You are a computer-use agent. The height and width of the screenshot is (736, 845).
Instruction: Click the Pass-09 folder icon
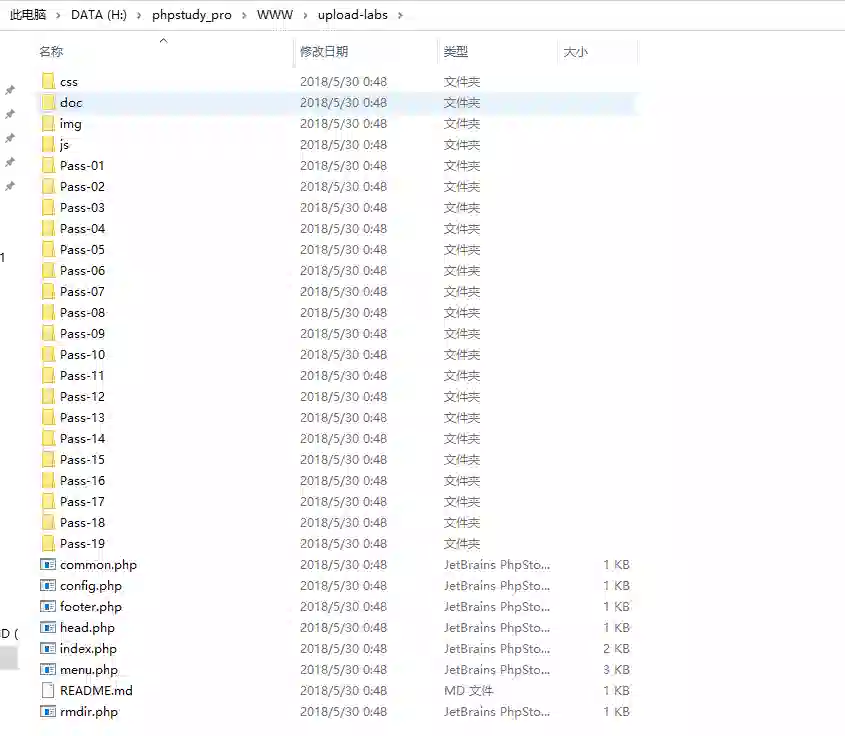coord(48,334)
